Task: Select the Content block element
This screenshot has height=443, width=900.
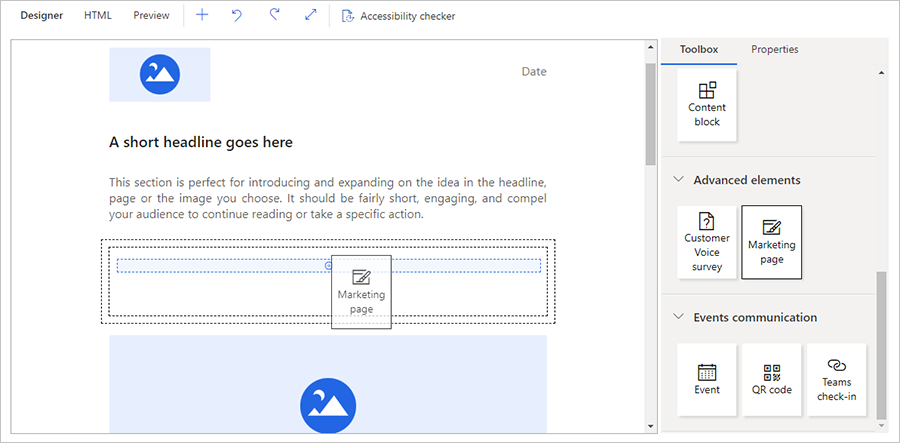Action: coord(707,105)
